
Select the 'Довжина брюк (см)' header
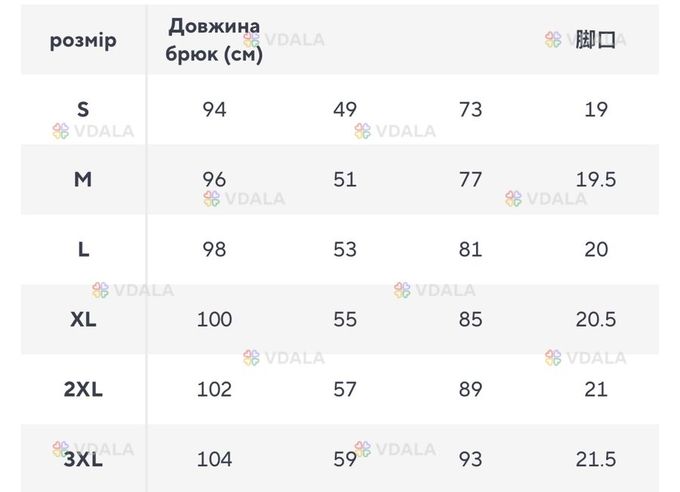pos(214,40)
